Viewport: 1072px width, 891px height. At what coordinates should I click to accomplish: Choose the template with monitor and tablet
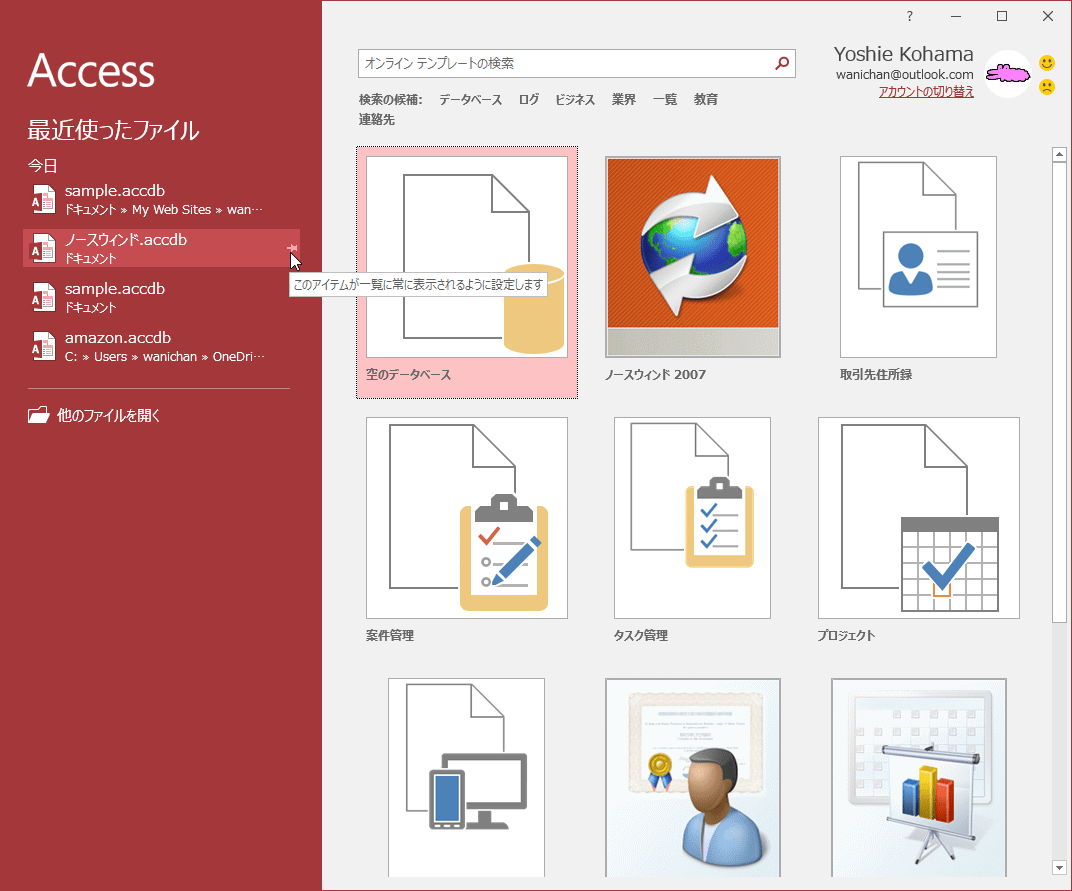(x=466, y=777)
